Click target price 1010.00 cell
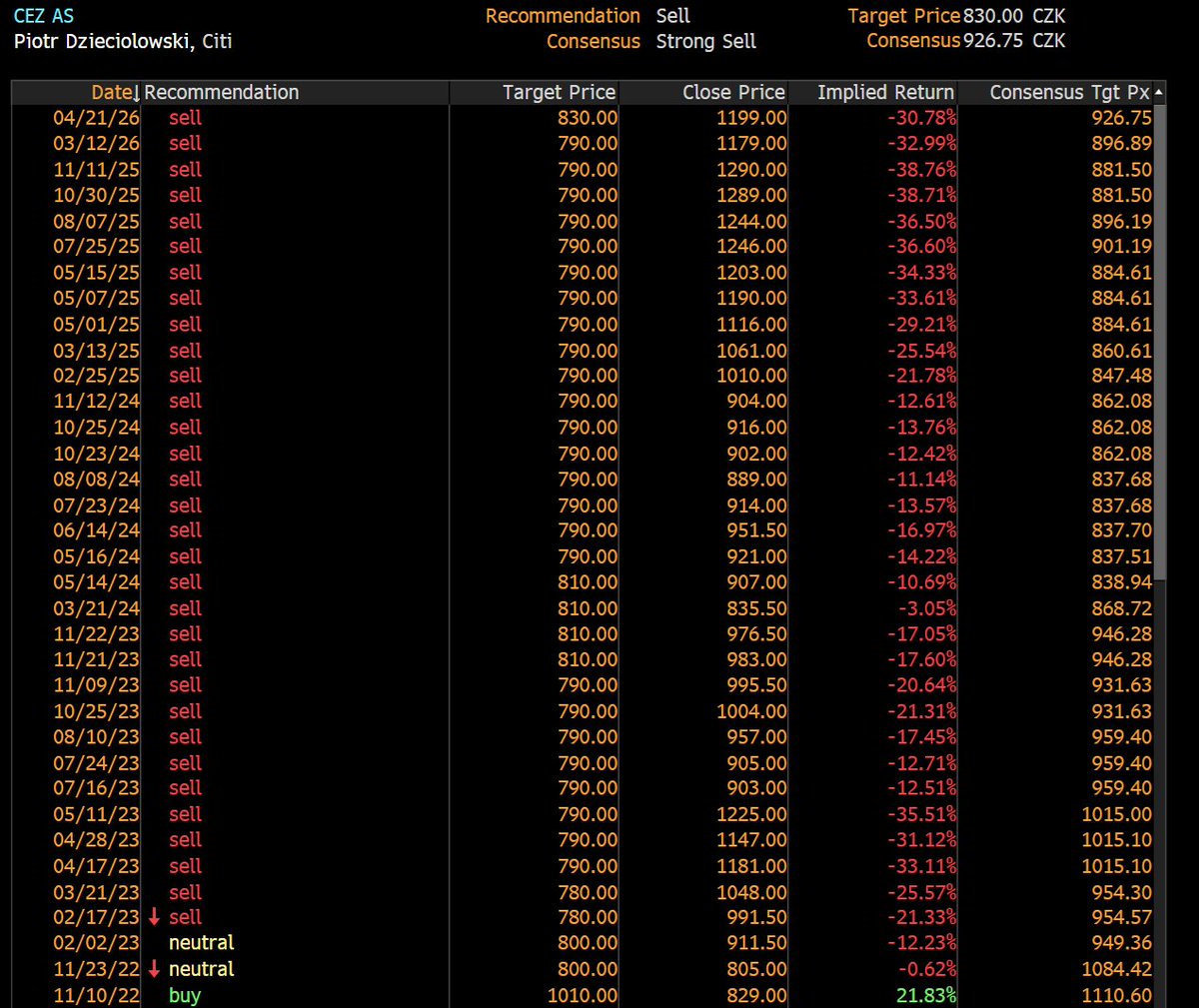This screenshot has height=1008, width=1199. (x=583, y=995)
